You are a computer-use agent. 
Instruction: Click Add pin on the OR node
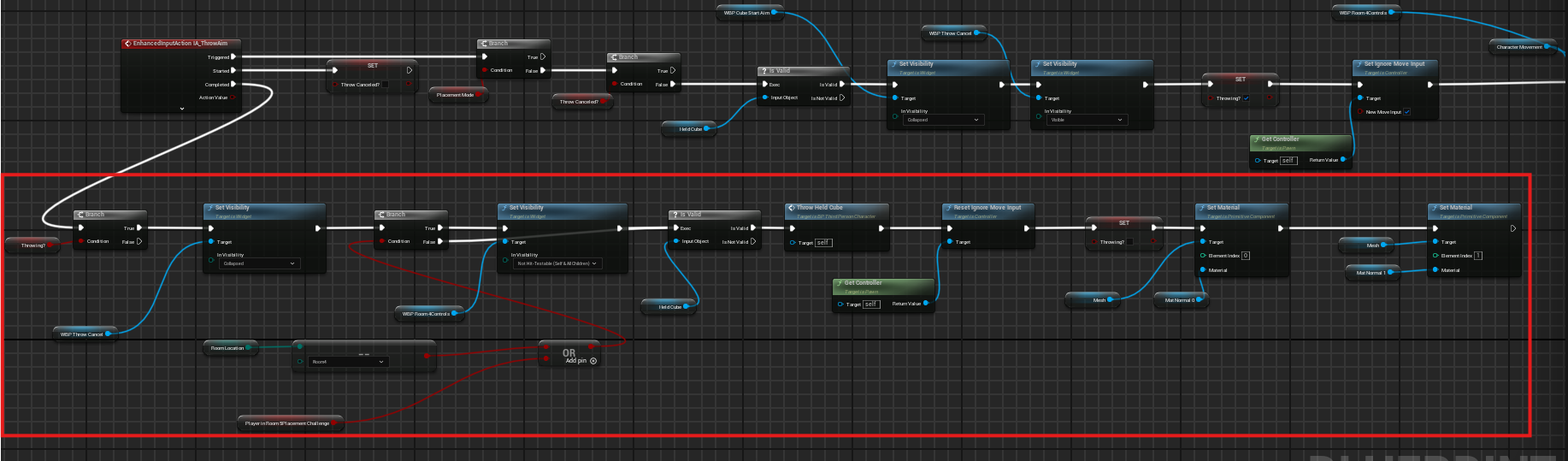point(581,361)
